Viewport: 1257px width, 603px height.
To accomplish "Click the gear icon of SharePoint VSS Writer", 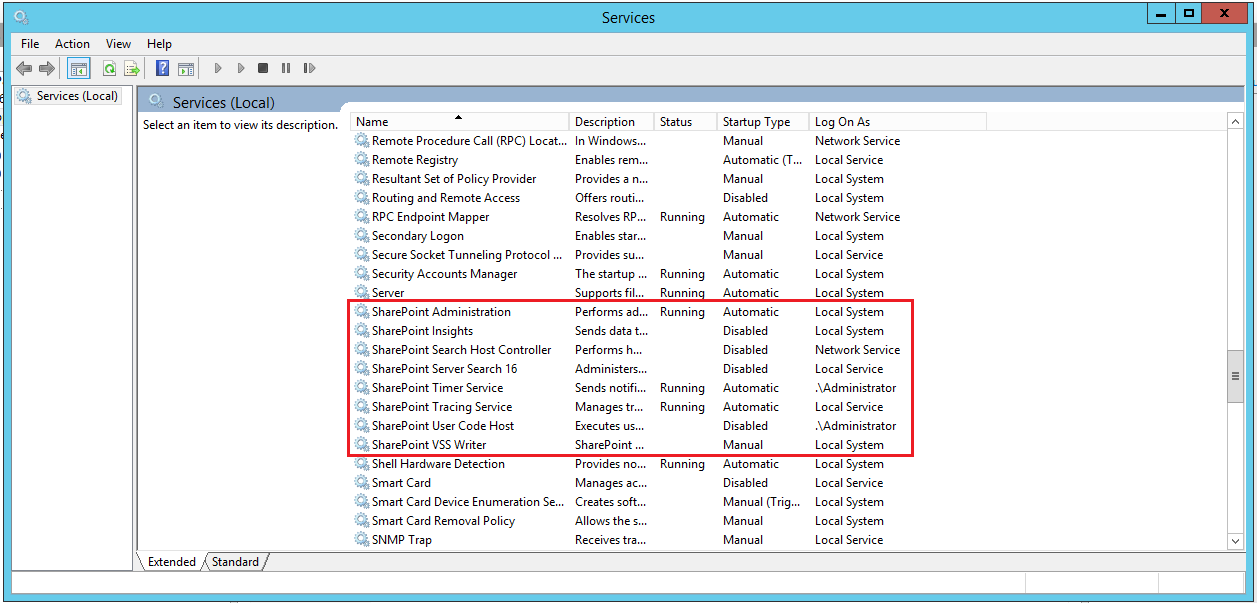I will click(x=362, y=445).
